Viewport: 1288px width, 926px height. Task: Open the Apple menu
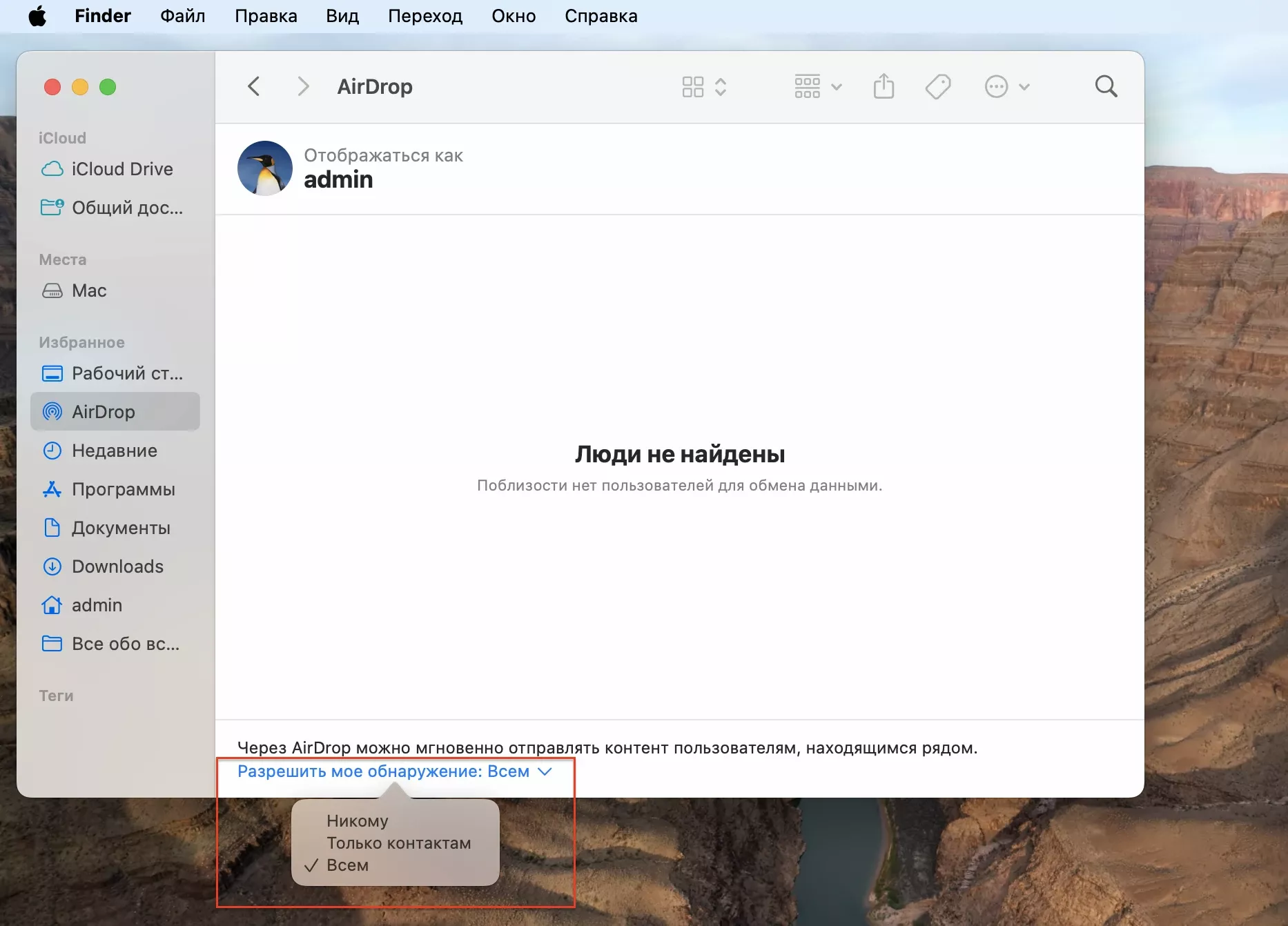(x=37, y=15)
